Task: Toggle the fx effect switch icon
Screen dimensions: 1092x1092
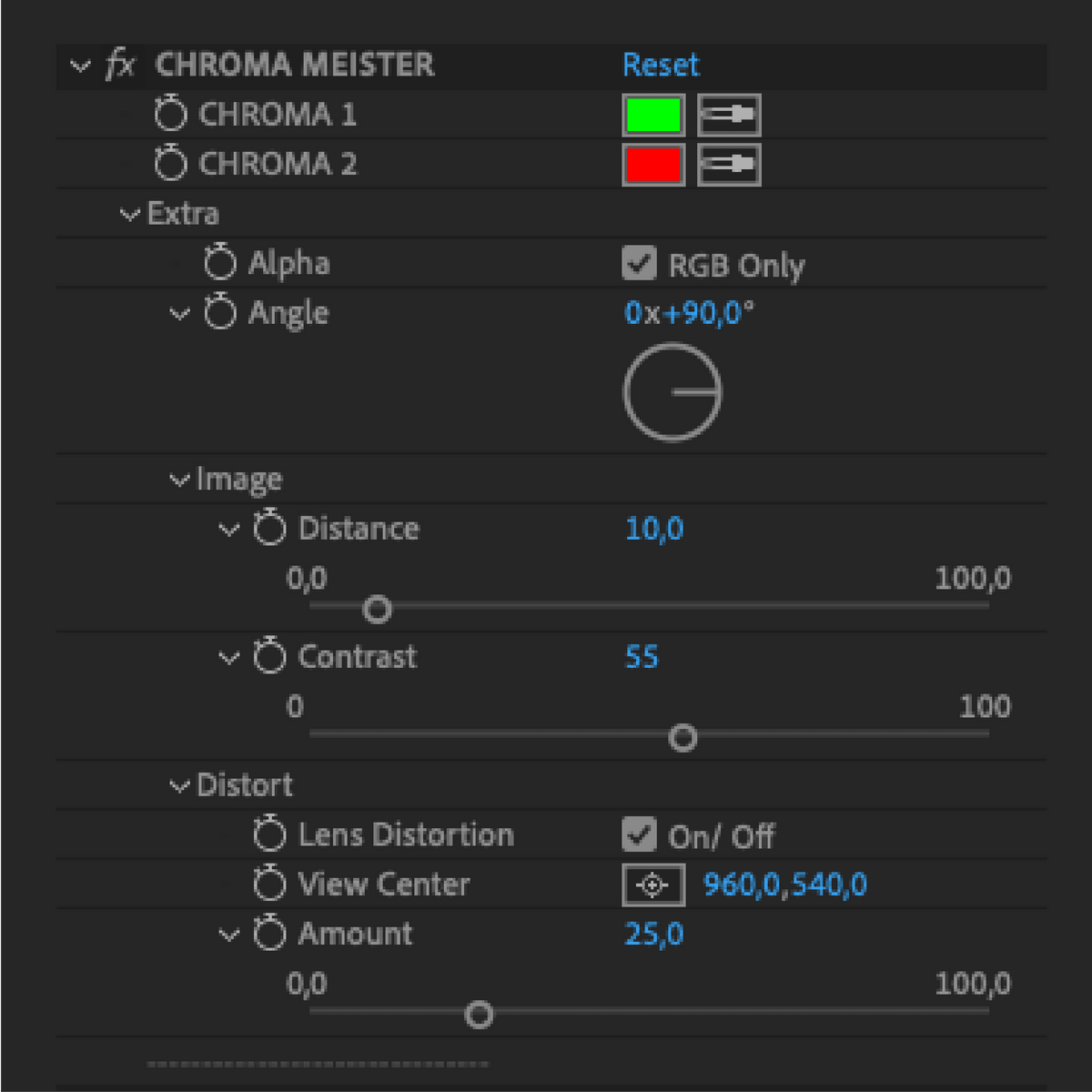Action: [120, 65]
